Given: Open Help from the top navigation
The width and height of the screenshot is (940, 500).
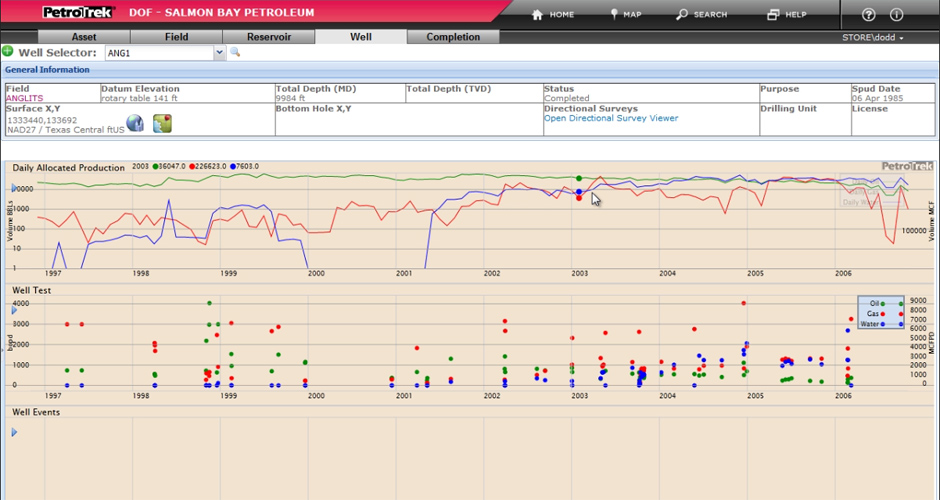Looking at the screenshot, I should tap(786, 15).
